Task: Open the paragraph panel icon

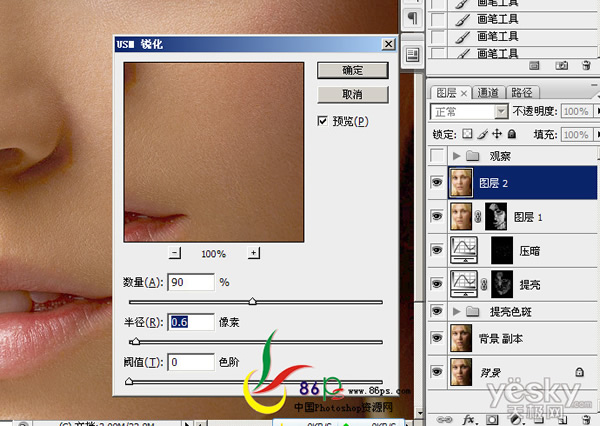Action: 412,18
